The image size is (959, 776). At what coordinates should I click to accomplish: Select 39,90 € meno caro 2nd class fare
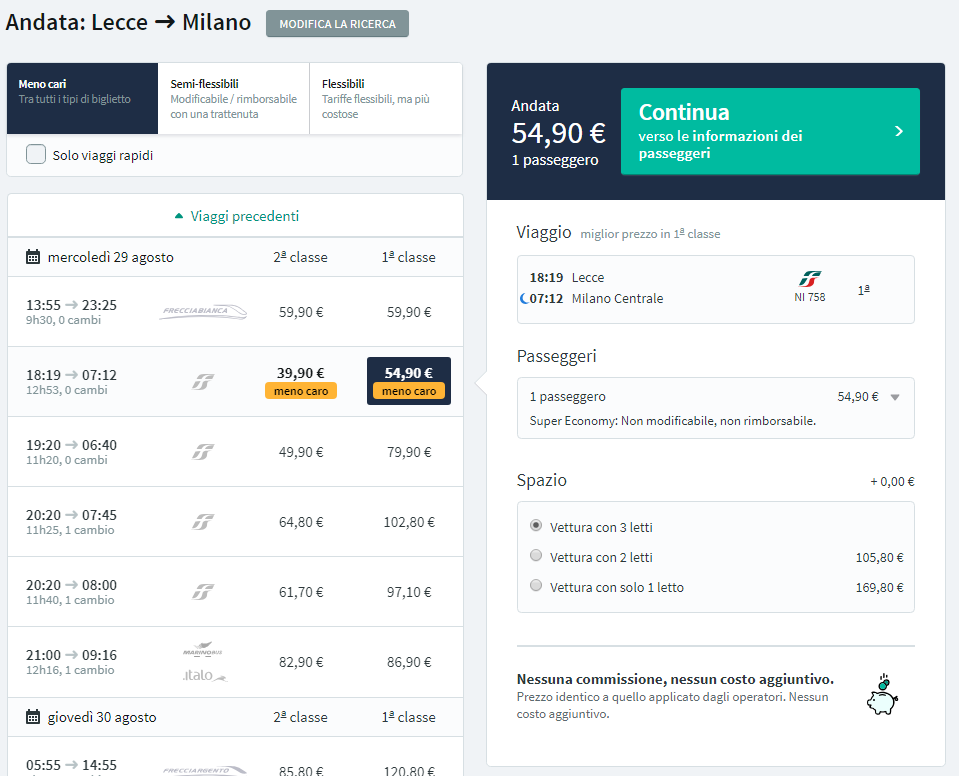click(301, 381)
